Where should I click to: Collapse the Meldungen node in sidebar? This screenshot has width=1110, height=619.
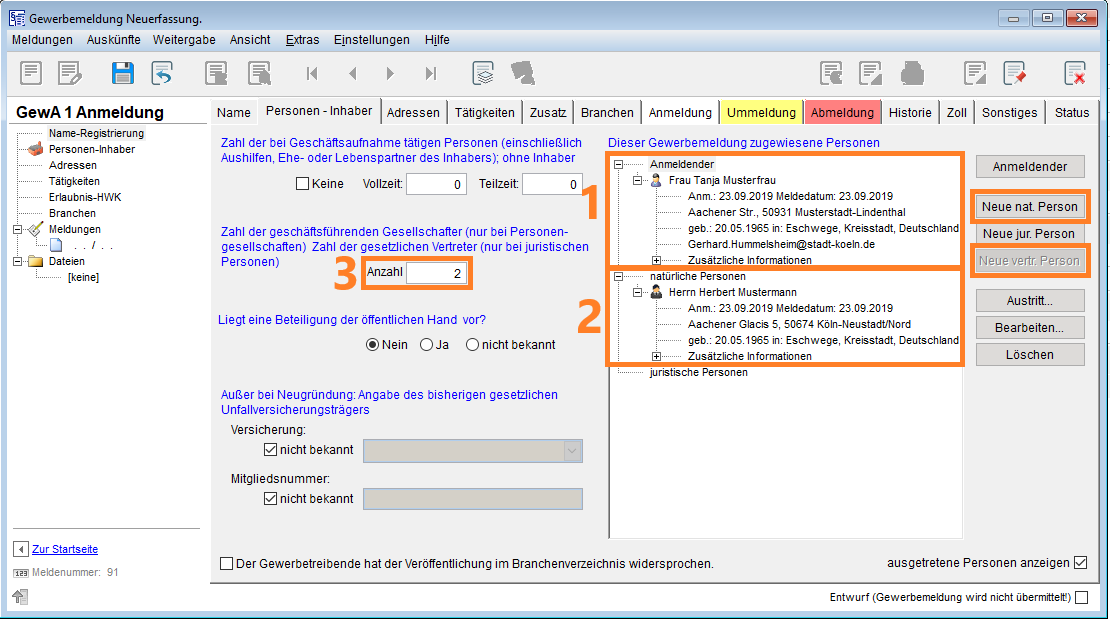(17, 229)
